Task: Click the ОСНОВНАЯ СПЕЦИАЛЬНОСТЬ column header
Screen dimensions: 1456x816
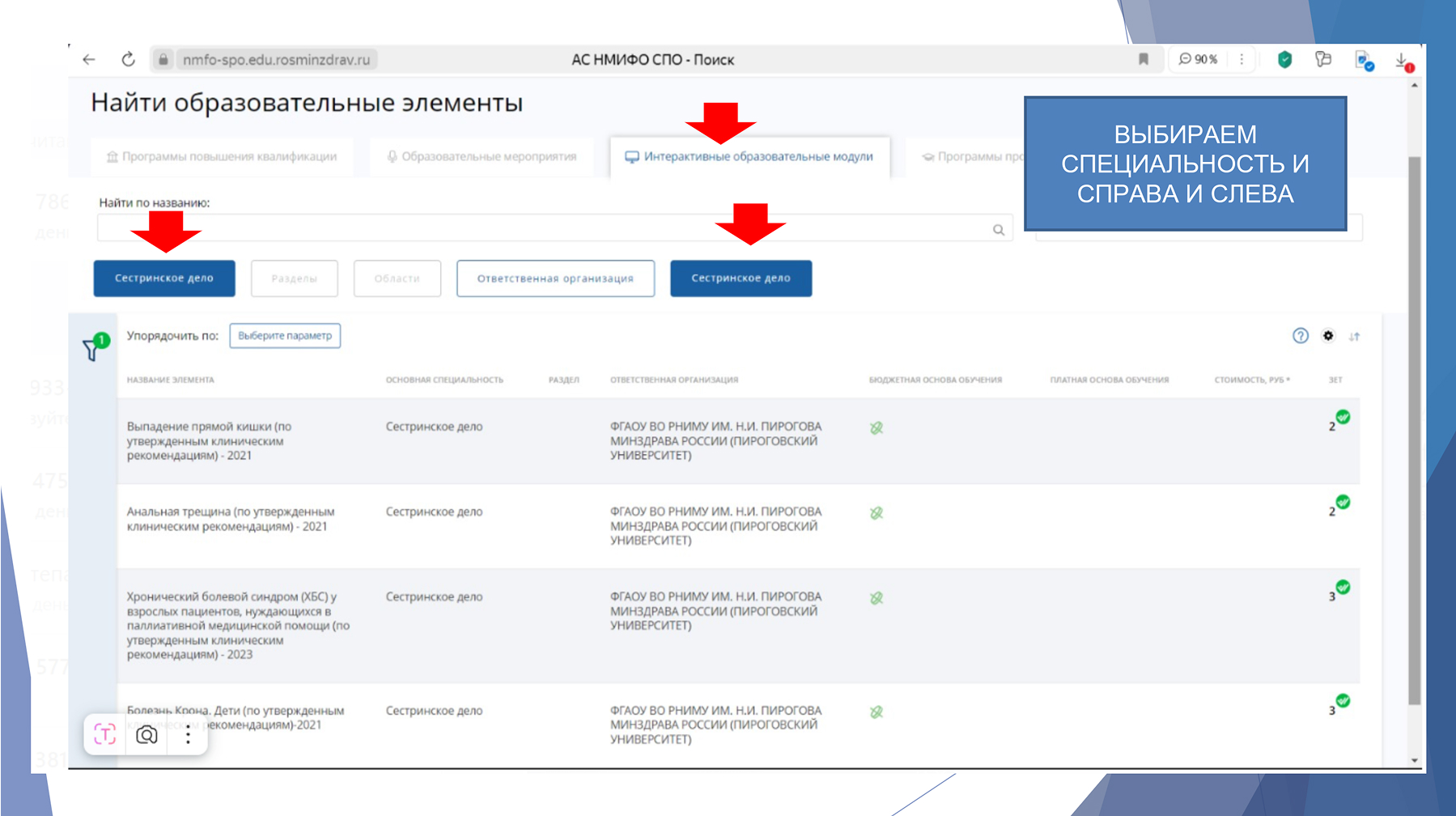Action: click(444, 380)
